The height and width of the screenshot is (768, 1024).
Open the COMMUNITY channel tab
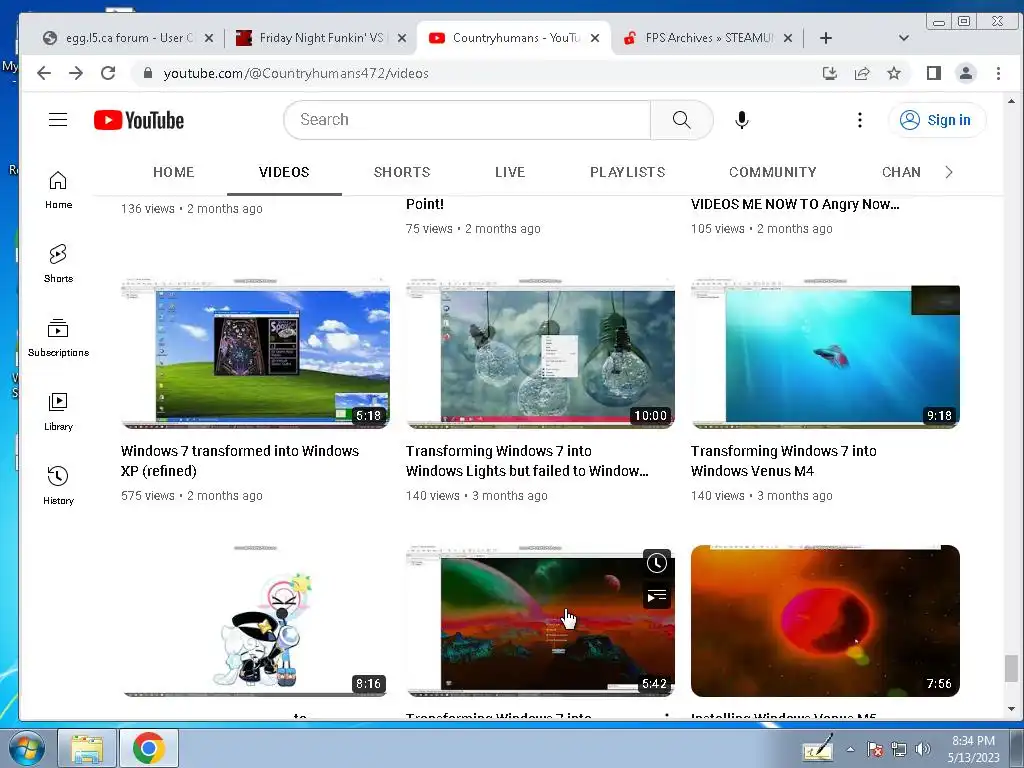773,172
